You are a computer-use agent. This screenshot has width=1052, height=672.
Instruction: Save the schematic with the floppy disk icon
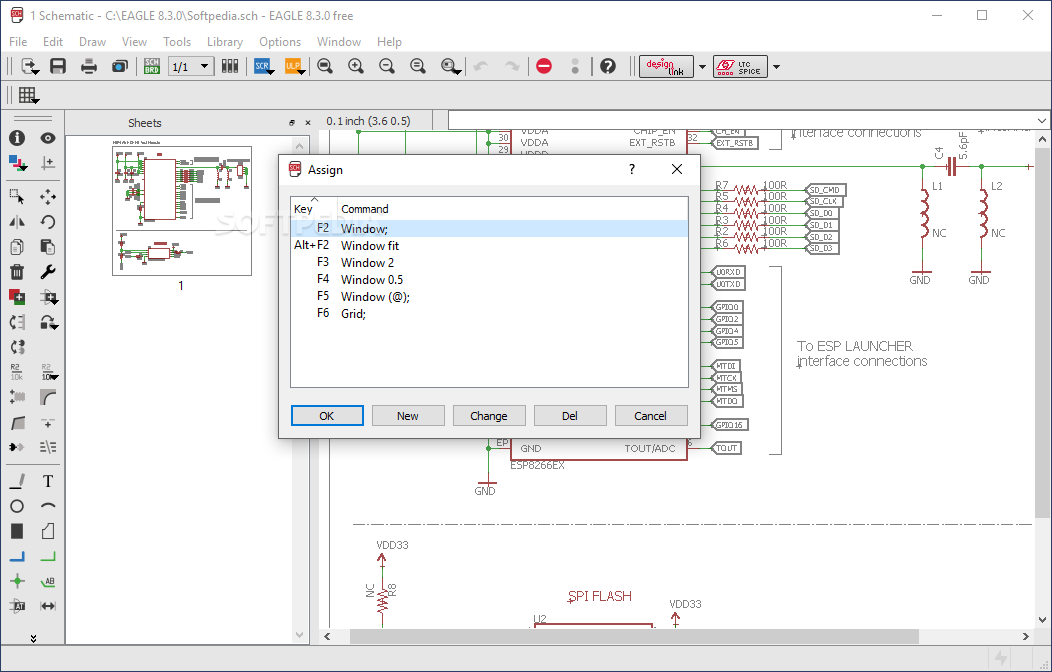point(58,66)
